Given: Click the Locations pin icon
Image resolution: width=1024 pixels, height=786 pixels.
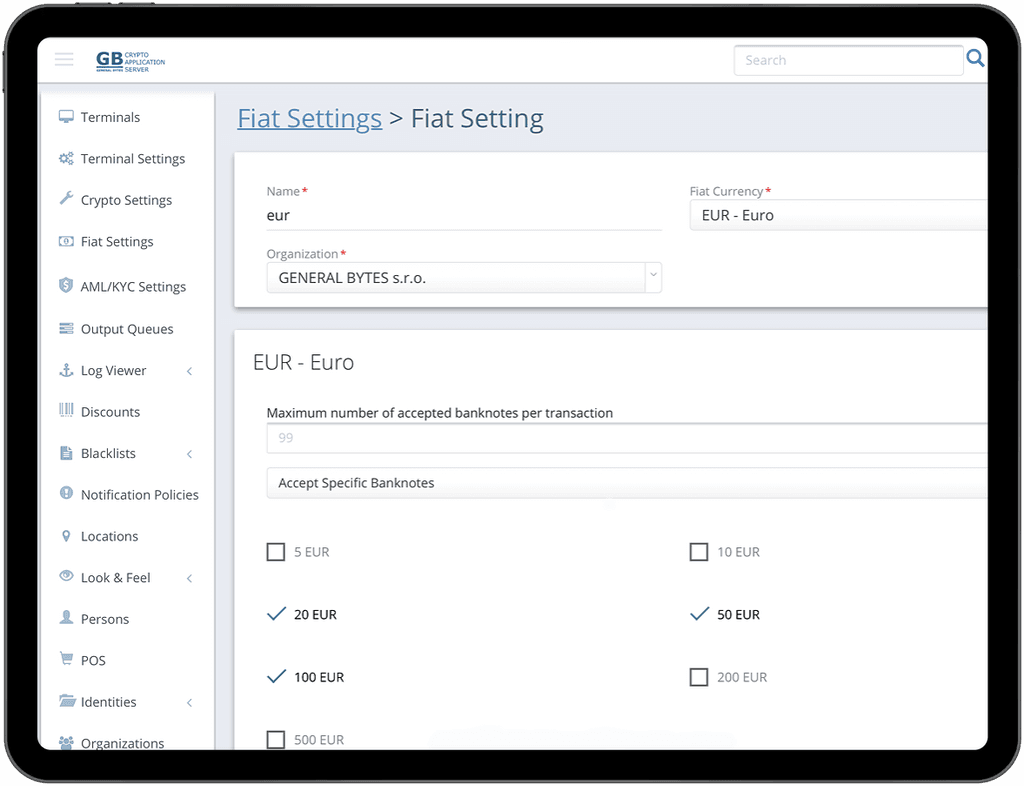Looking at the screenshot, I should pyautogui.click(x=67, y=536).
